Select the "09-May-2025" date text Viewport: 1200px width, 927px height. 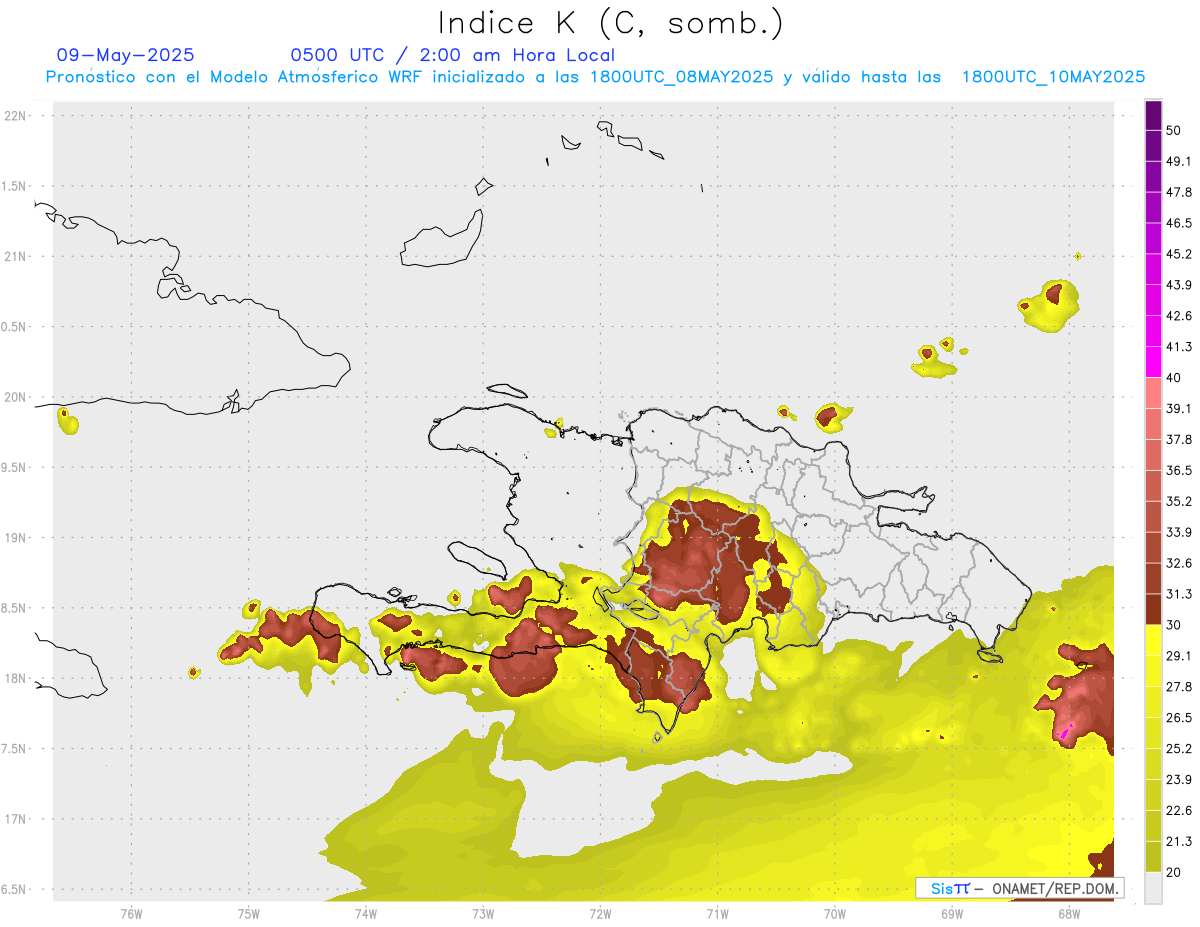tap(125, 55)
